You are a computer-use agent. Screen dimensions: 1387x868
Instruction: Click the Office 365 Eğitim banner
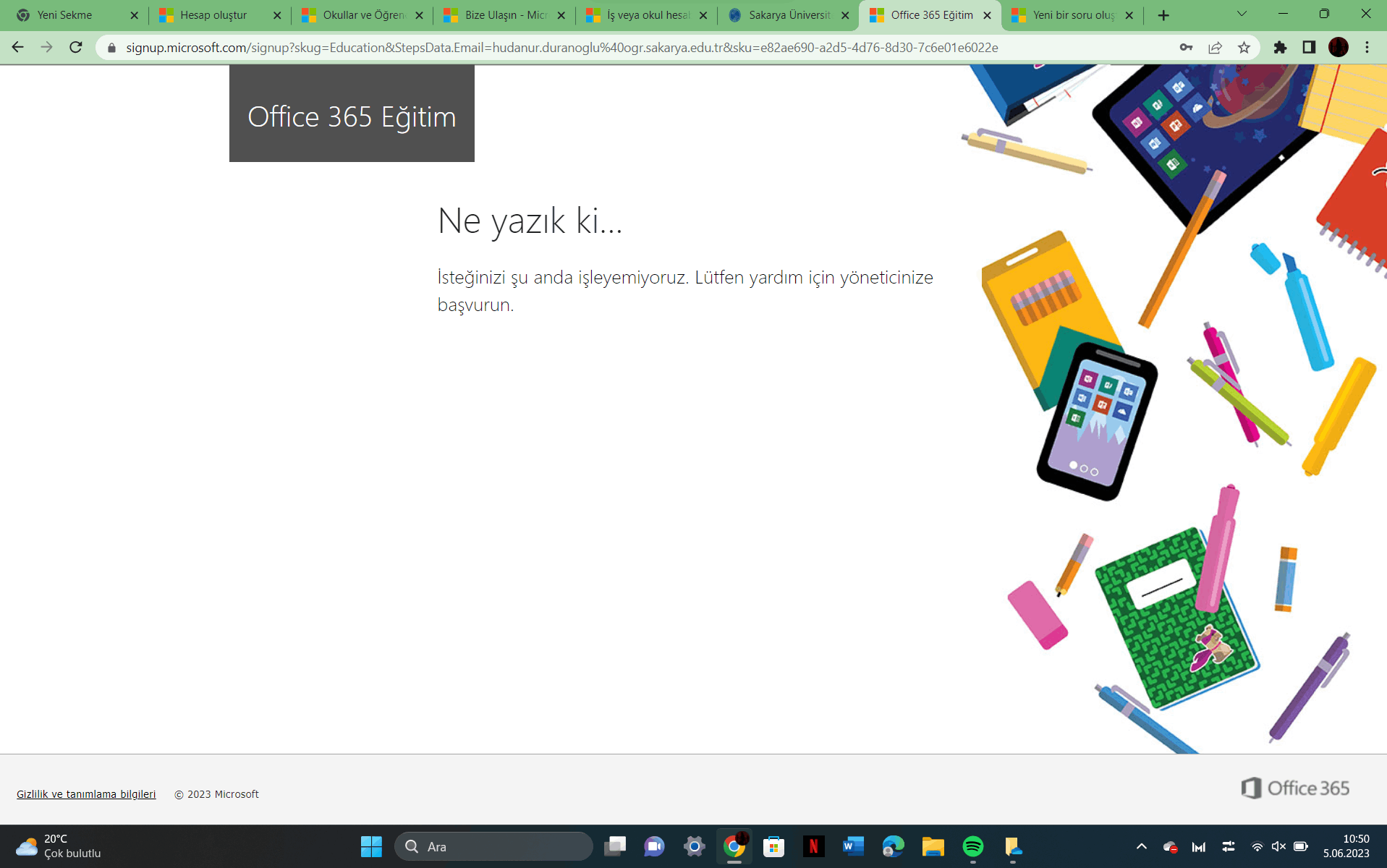(352, 114)
